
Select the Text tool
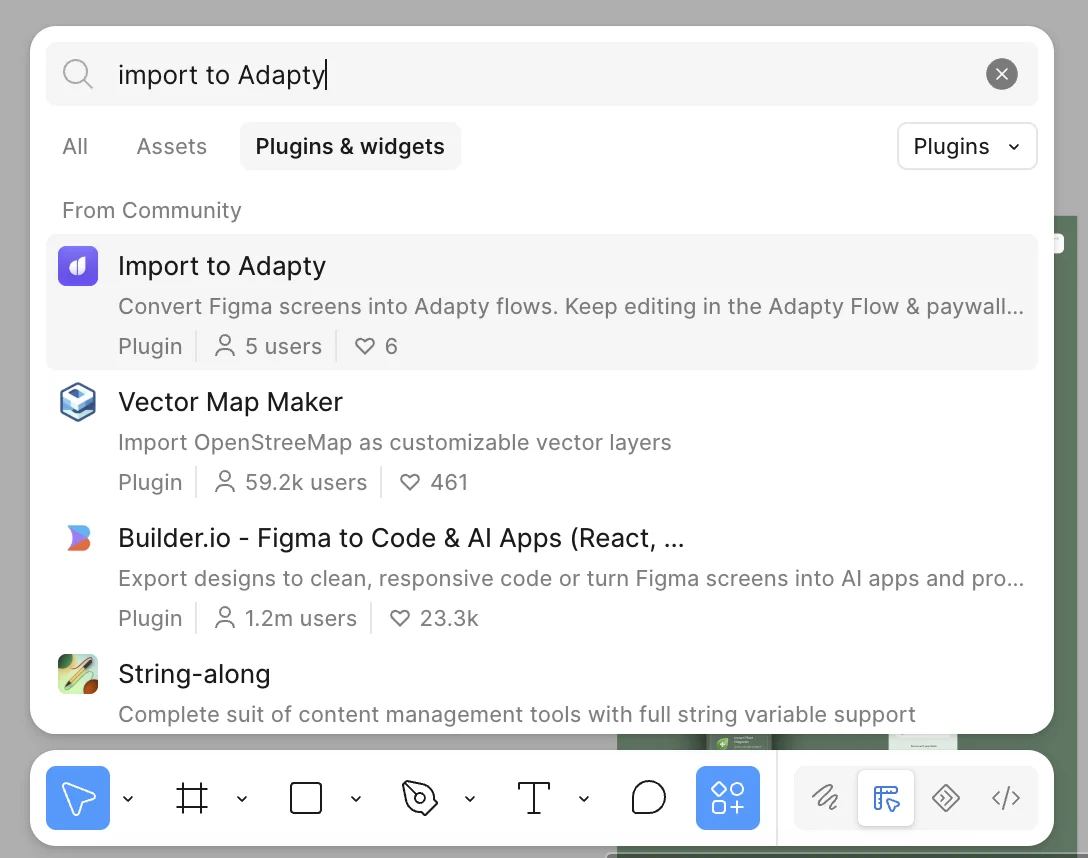pyautogui.click(x=534, y=798)
